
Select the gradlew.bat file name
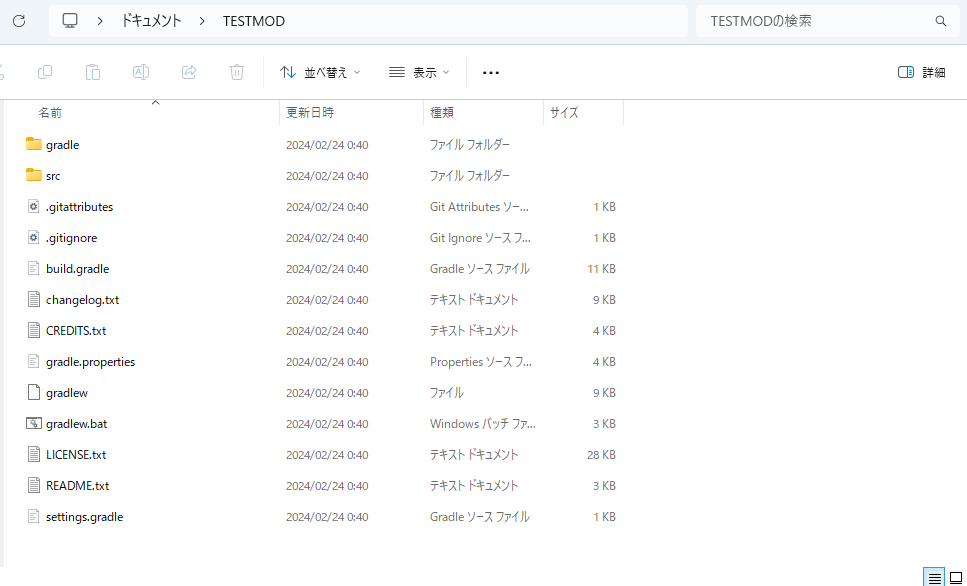(76, 423)
